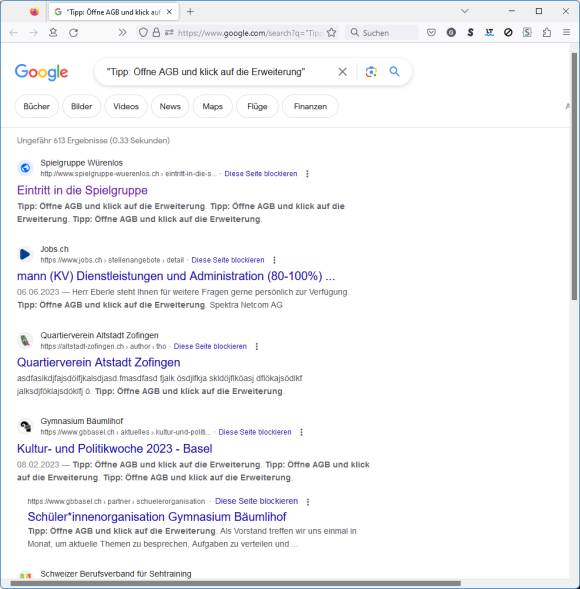The image size is (580, 589).
Task: Click the Ungefähr 613 Ergebnisse count text
Action: click(x=93, y=140)
